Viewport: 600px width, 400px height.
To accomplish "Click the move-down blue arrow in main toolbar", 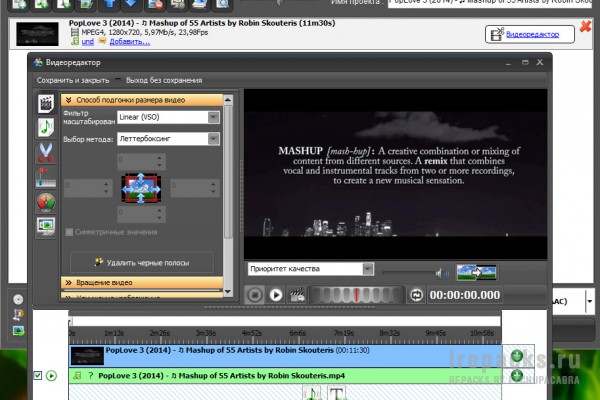I will pos(131,4).
